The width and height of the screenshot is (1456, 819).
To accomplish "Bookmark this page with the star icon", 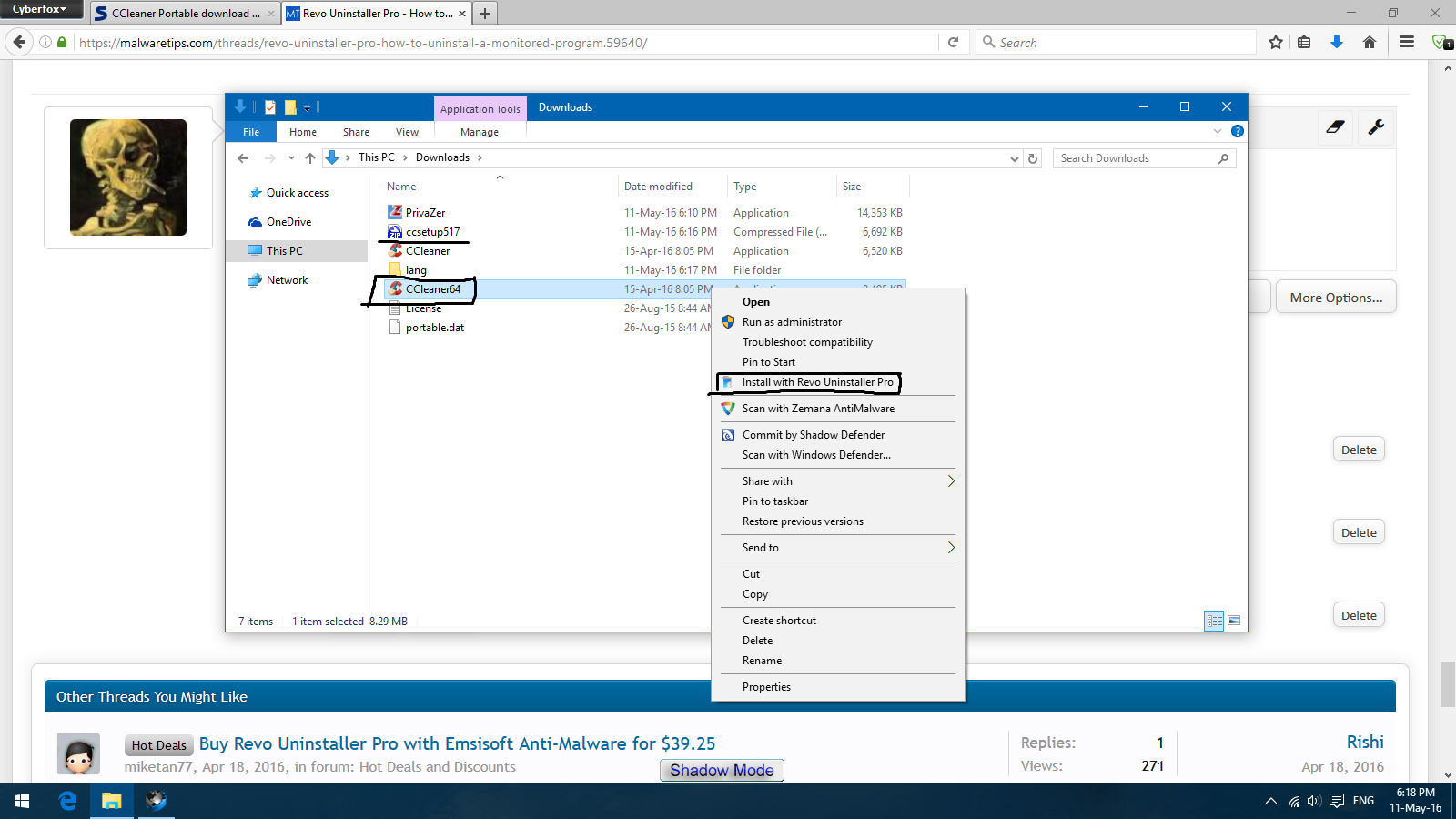I will tap(1276, 42).
